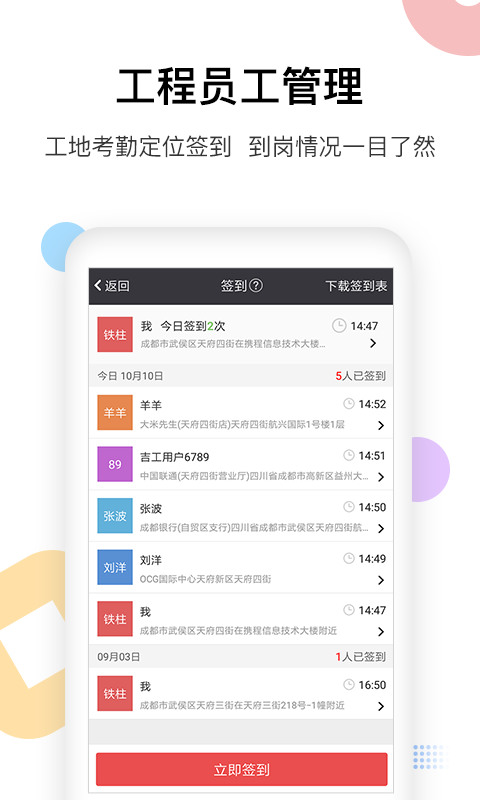Select the 今日 10月10日 section header
This screenshot has width=480, height=800.
[x=241, y=376]
